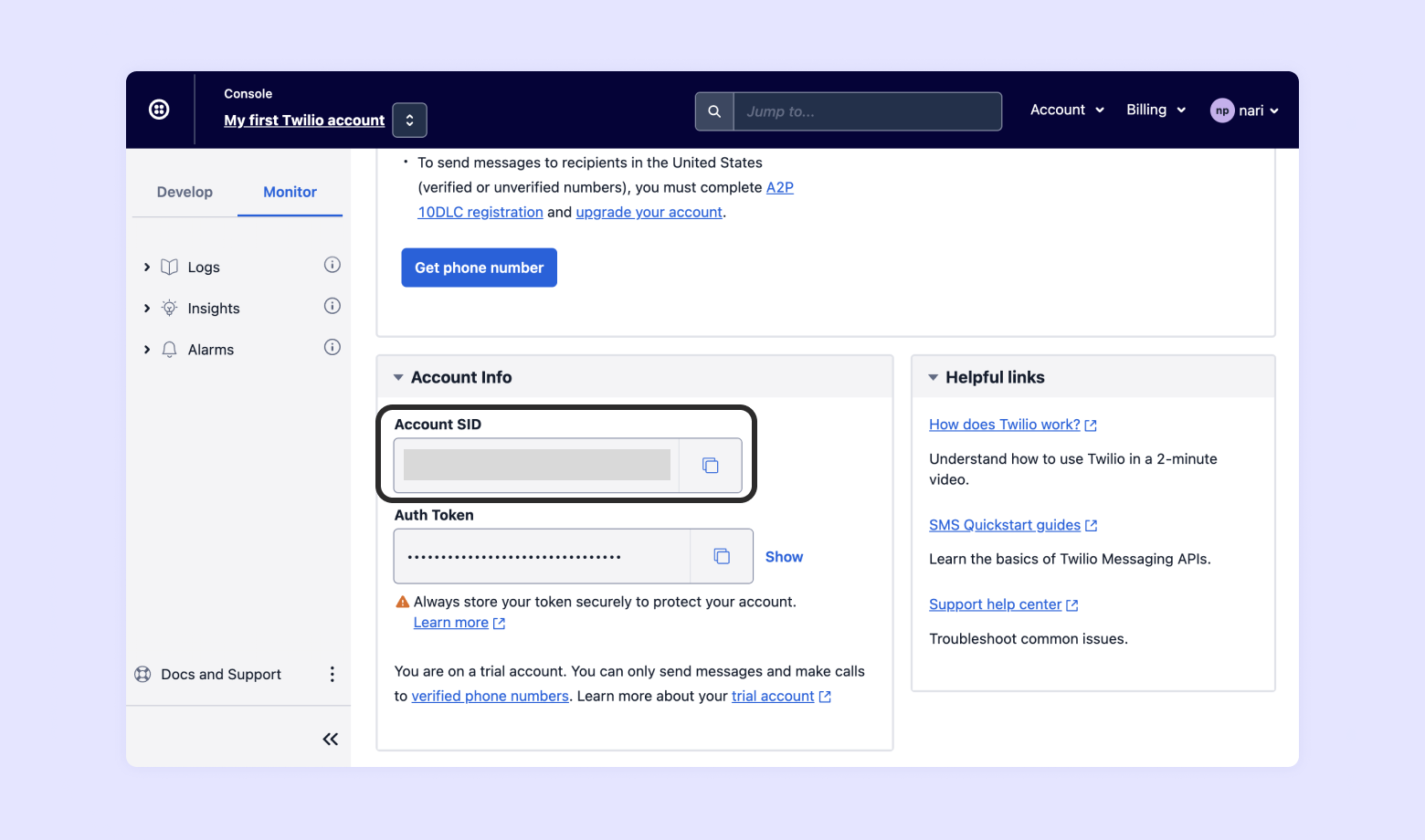Viewport: 1425px width, 840px height.
Task: Open the SMS Quickstart guides link
Action: [1005, 525]
